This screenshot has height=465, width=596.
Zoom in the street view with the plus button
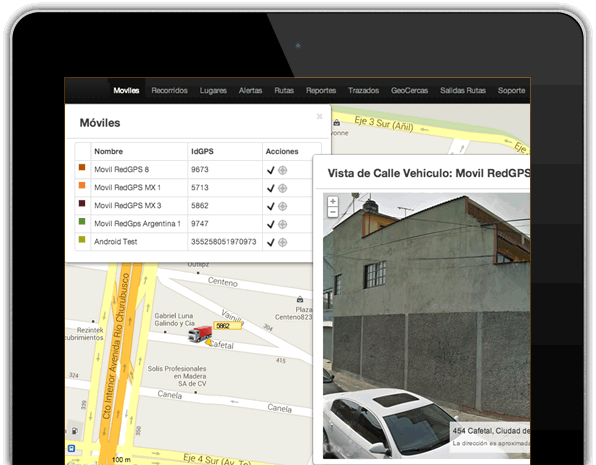(333, 202)
